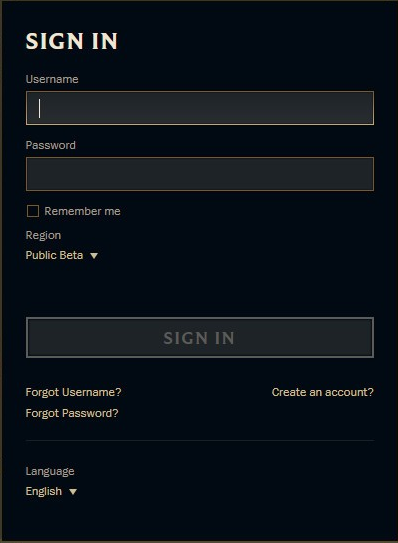Click the Password field label
Screen dimensions: 398x543
(x=51, y=145)
